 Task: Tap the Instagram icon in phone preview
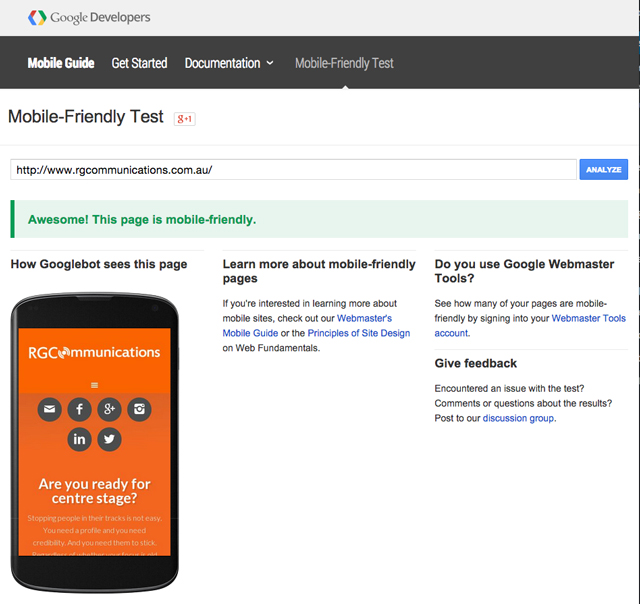139,409
